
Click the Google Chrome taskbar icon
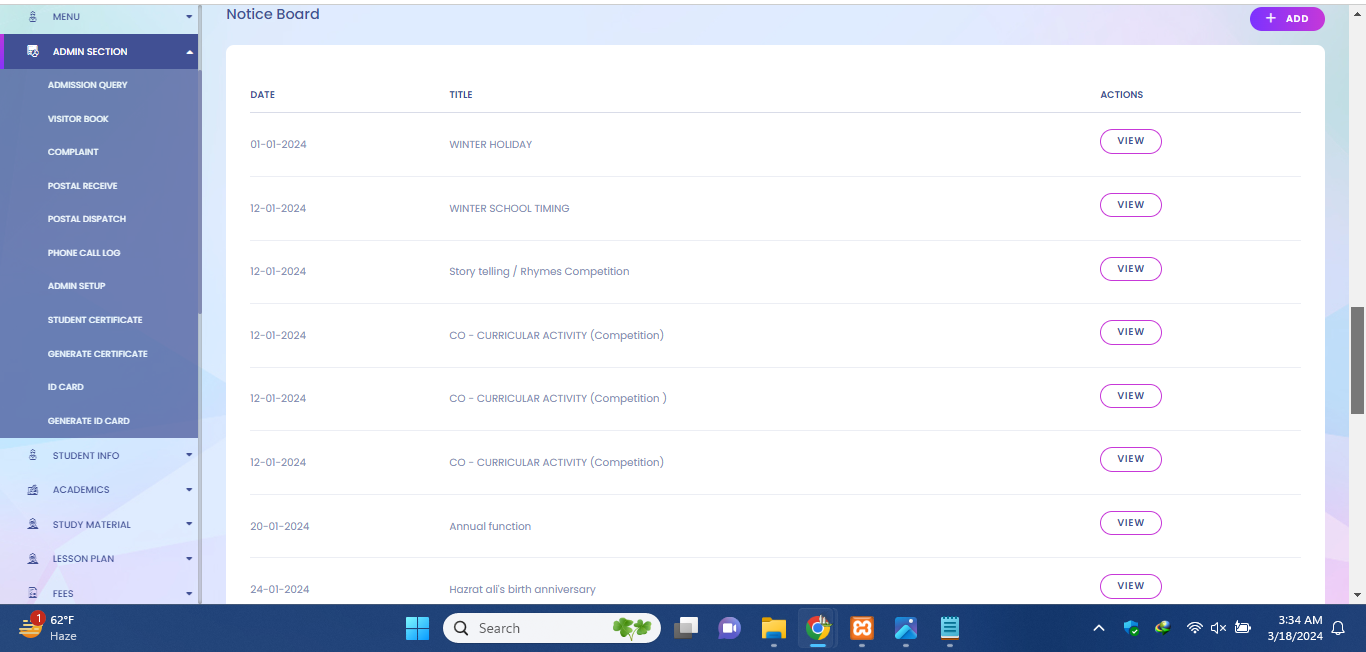[818, 628]
